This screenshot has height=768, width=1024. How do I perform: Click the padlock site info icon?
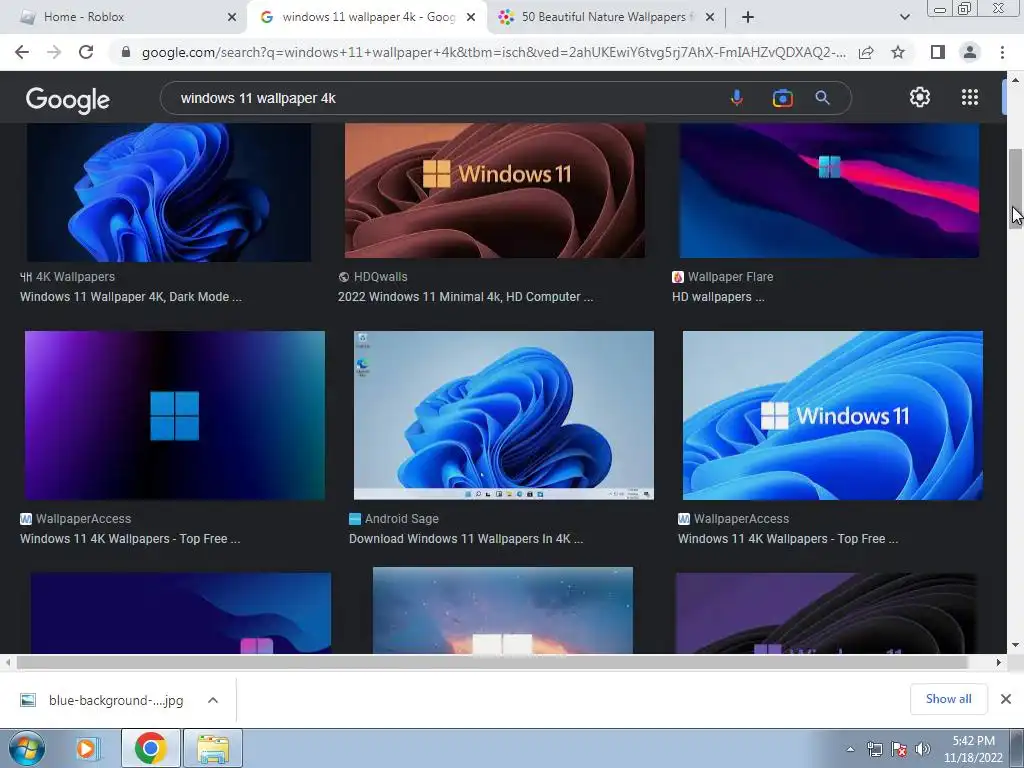pyautogui.click(x=126, y=52)
